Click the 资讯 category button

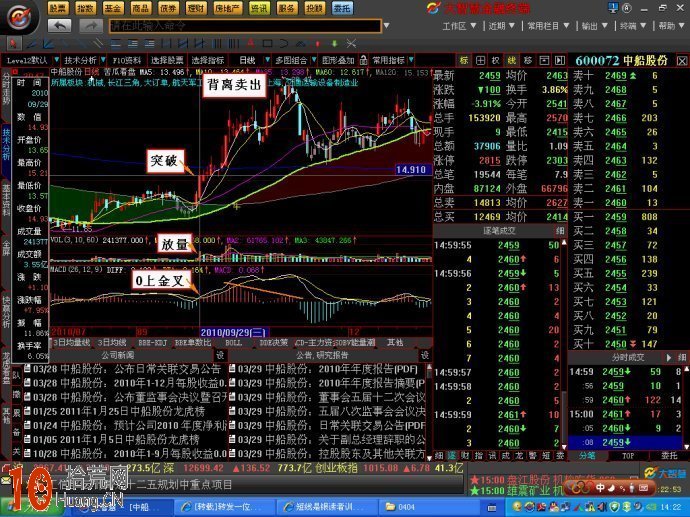[x=259, y=8]
